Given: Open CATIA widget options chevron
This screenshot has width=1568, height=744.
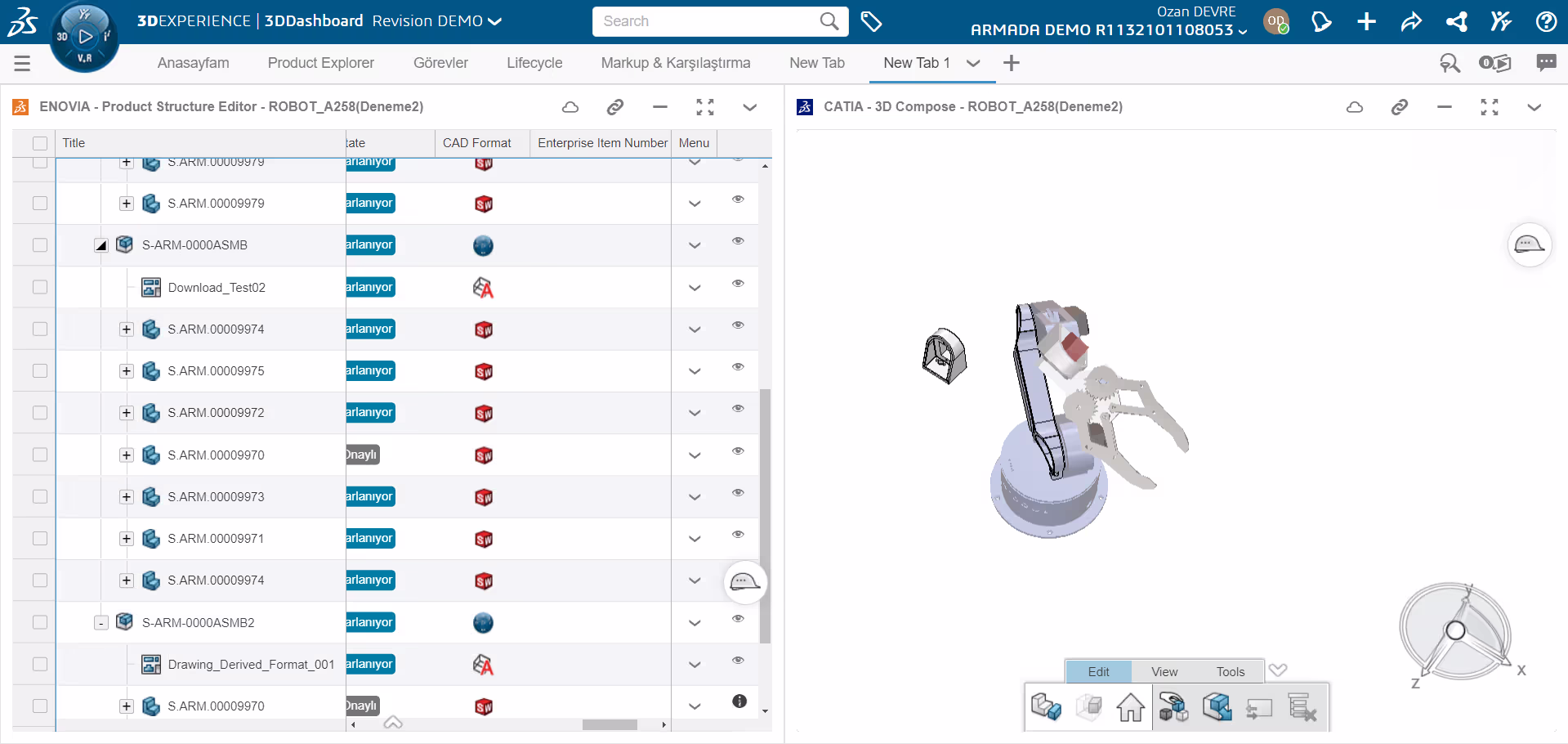Looking at the screenshot, I should coord(1534,107).
